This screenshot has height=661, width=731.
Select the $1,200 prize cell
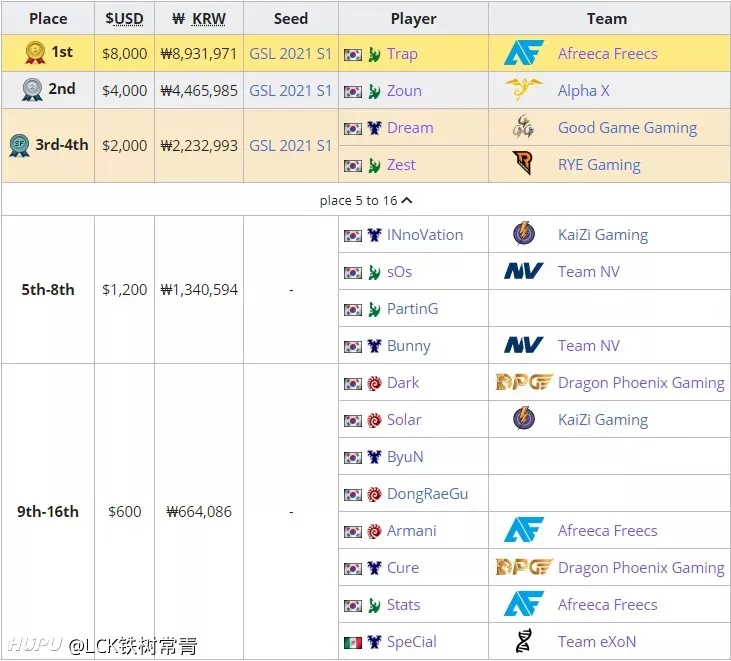pos(124,289)
